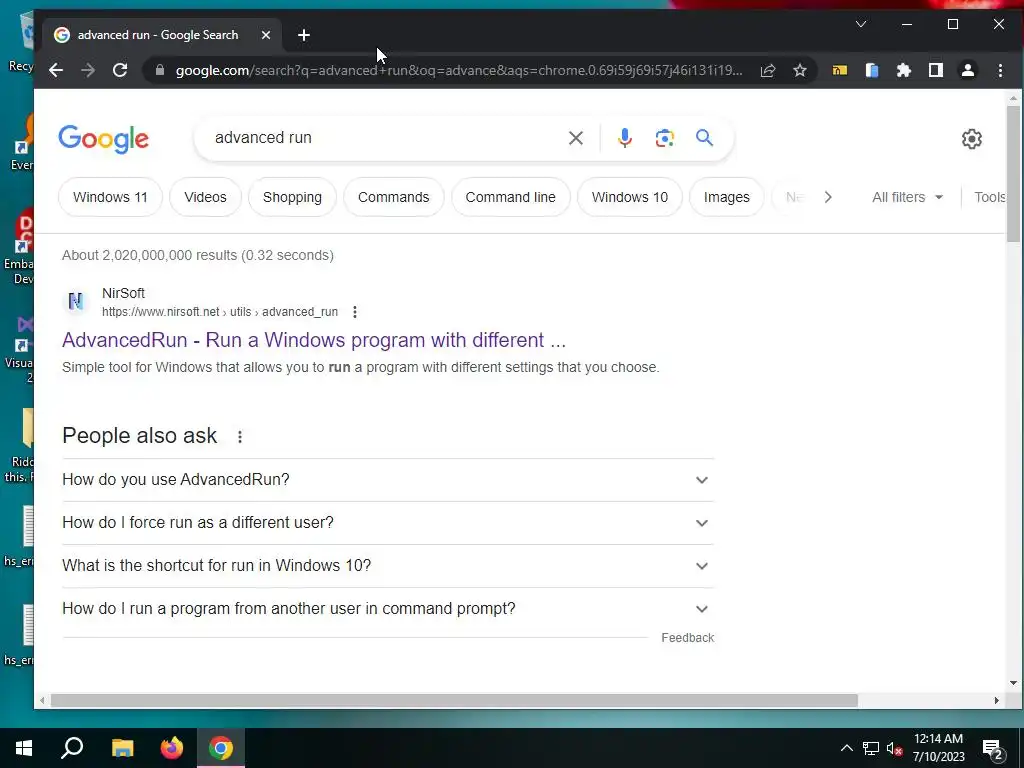
Task: Open Chrome's three-dot menu
Action: [1000, 71]
